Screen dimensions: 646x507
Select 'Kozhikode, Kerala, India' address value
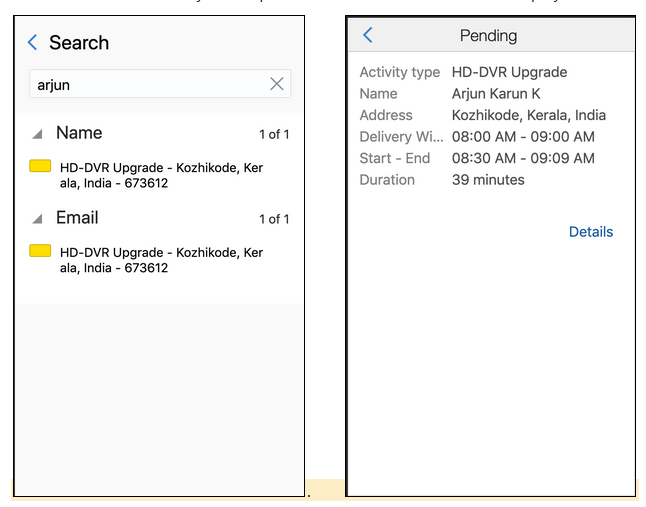pyautogui.click(x=529, y=115)
